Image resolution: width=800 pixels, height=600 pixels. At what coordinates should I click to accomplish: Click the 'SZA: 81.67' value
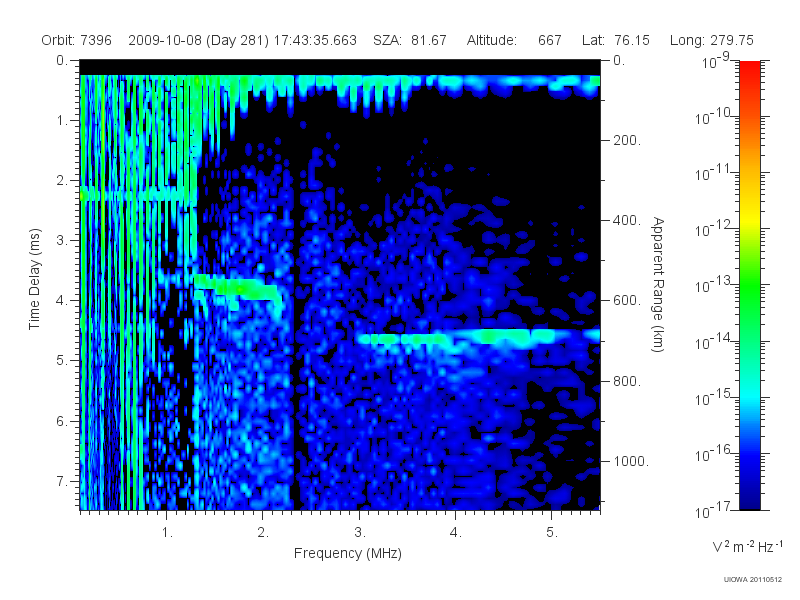click(410, 40)
